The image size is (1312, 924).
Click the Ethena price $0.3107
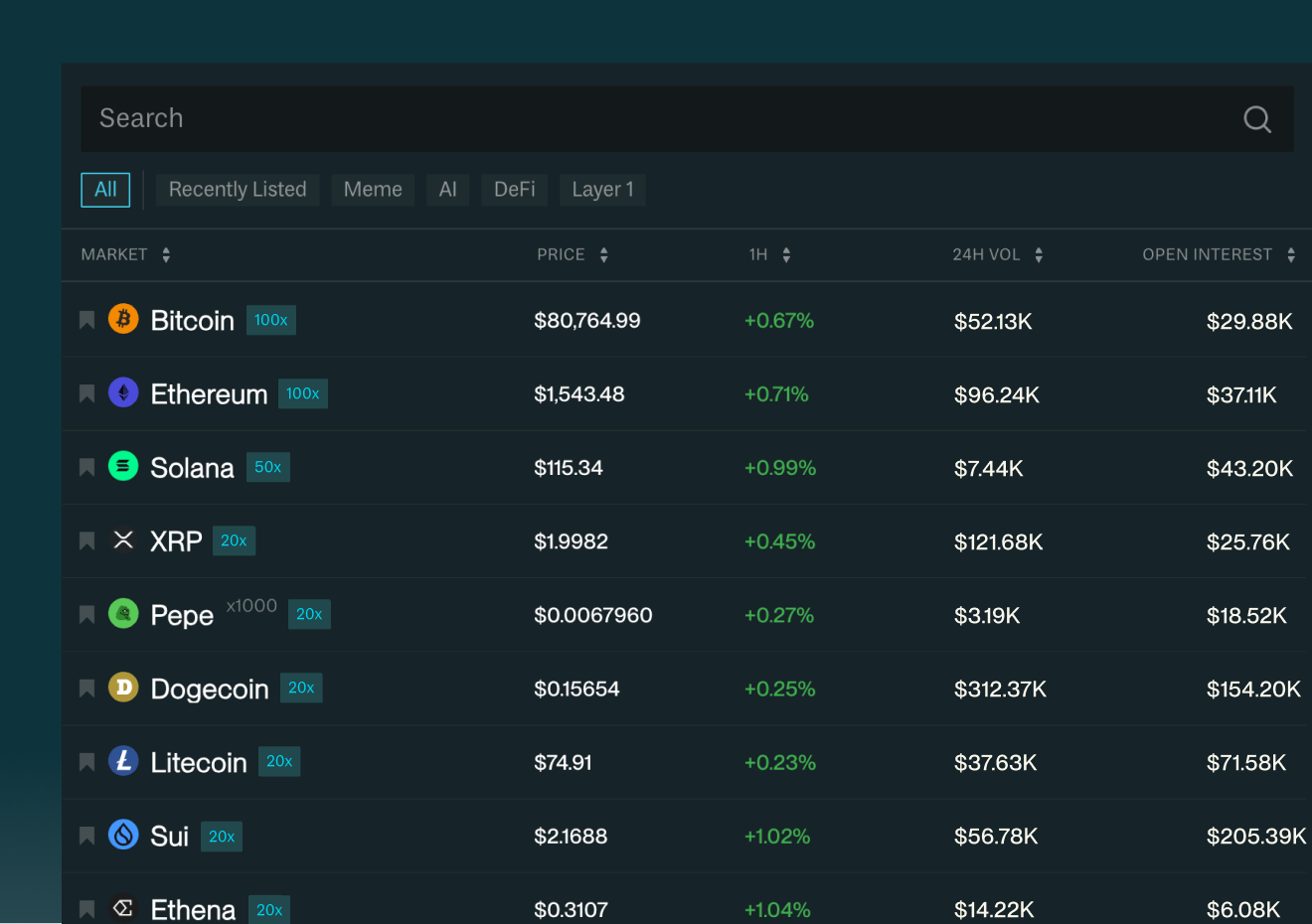tap(571, 910)
